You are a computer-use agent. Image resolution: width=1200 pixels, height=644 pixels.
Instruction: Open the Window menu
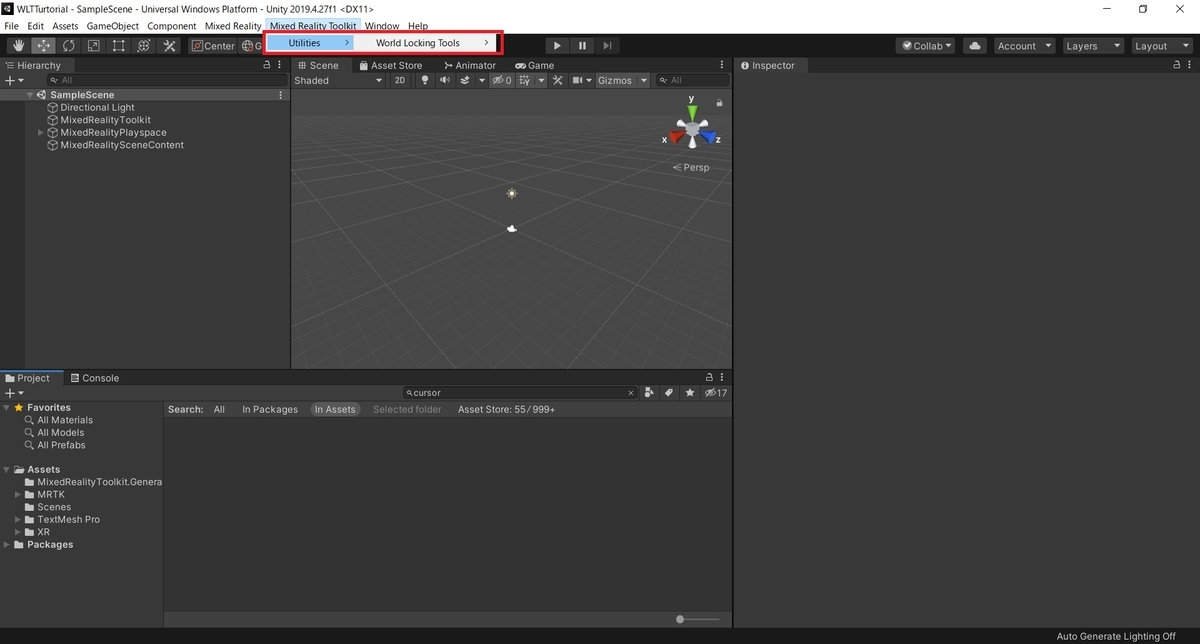tap(382, 26)
